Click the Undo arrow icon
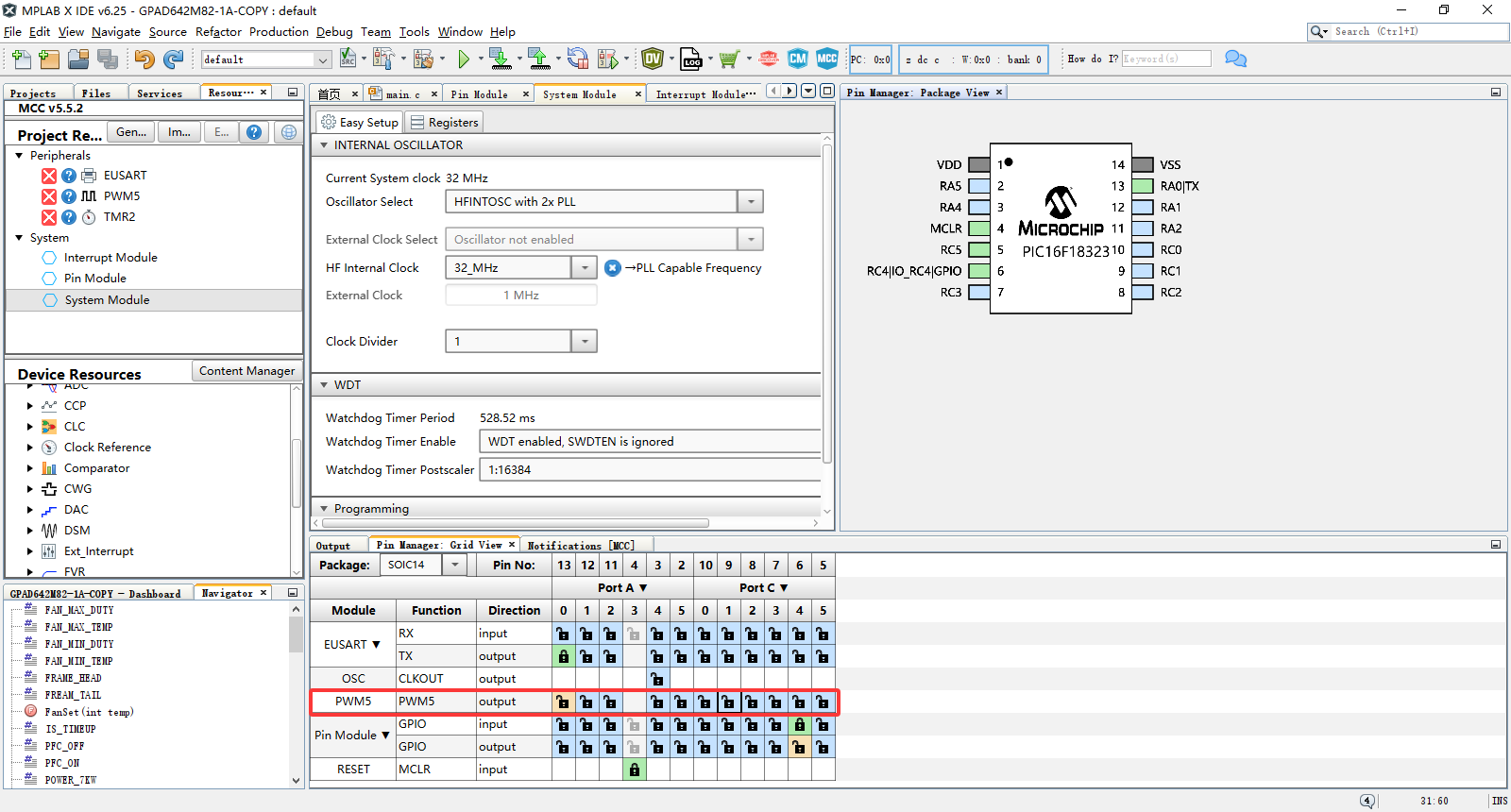The image size is (1511, 812). pos(144,59)
